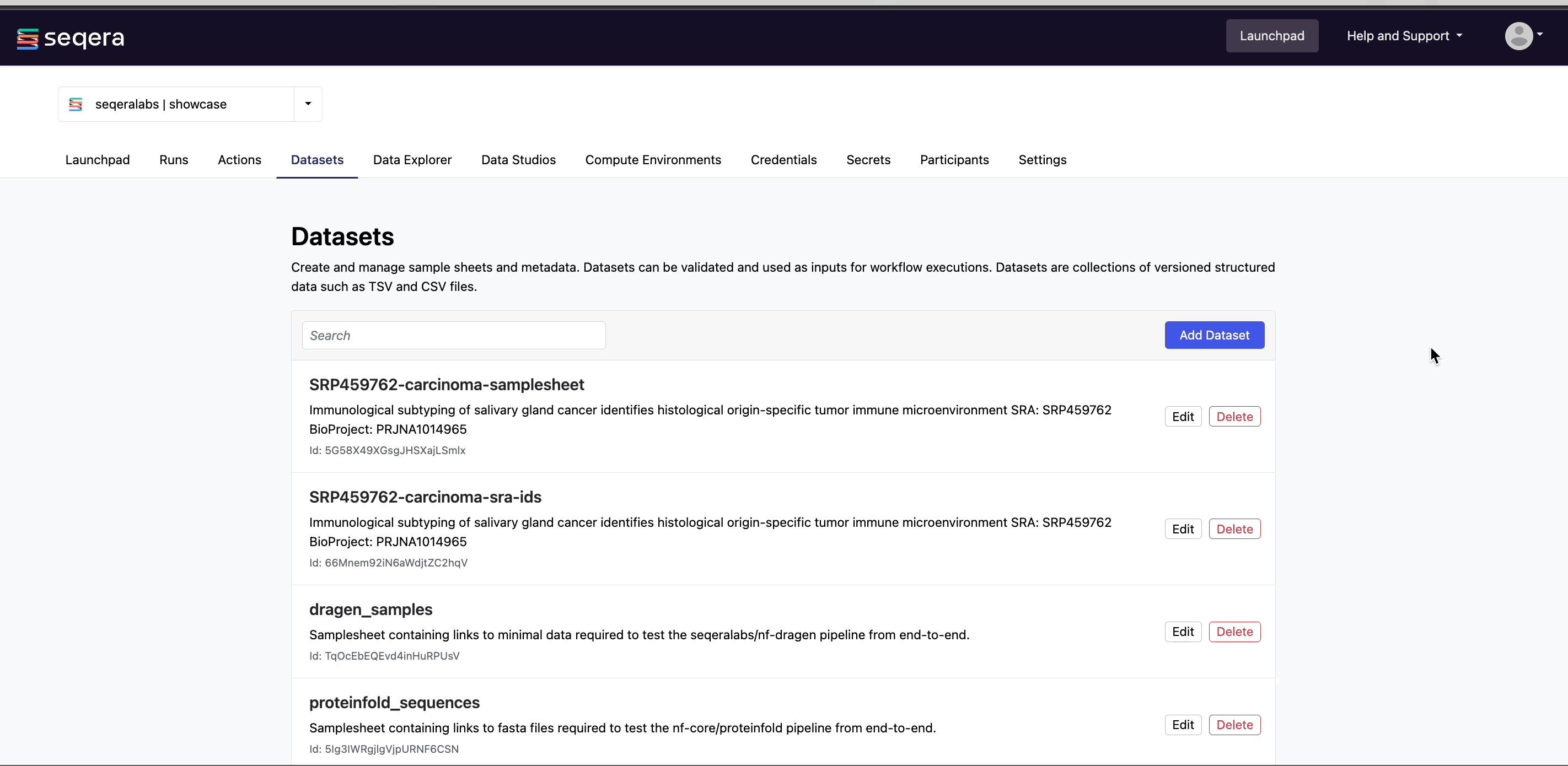The width and height of the screenshot is (1568, 766).
Task: Navigate to the Settings tab
Action: pyautogui.click(x=1043, y=160)
